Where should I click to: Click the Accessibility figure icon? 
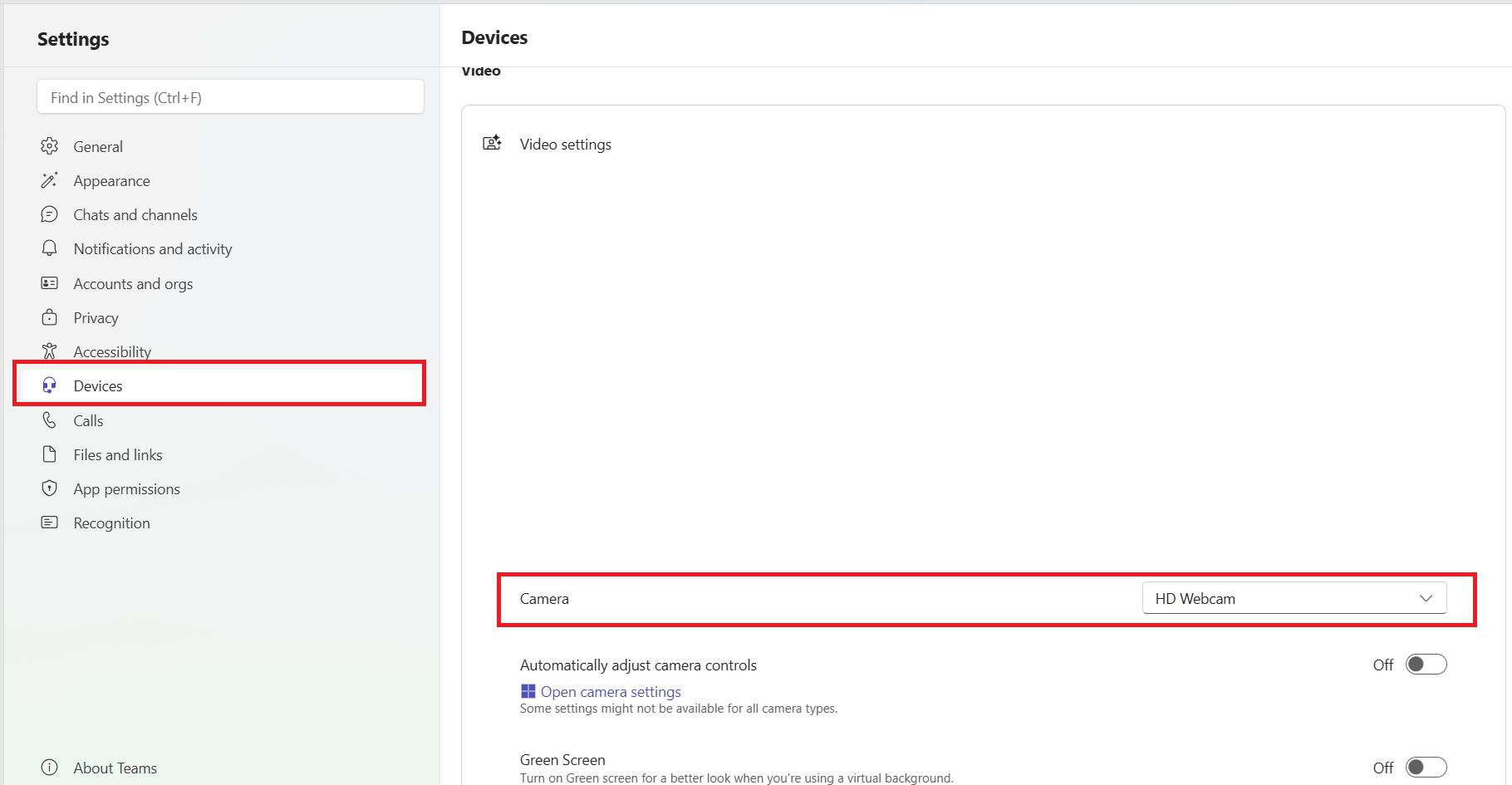[x=50, y=351]
